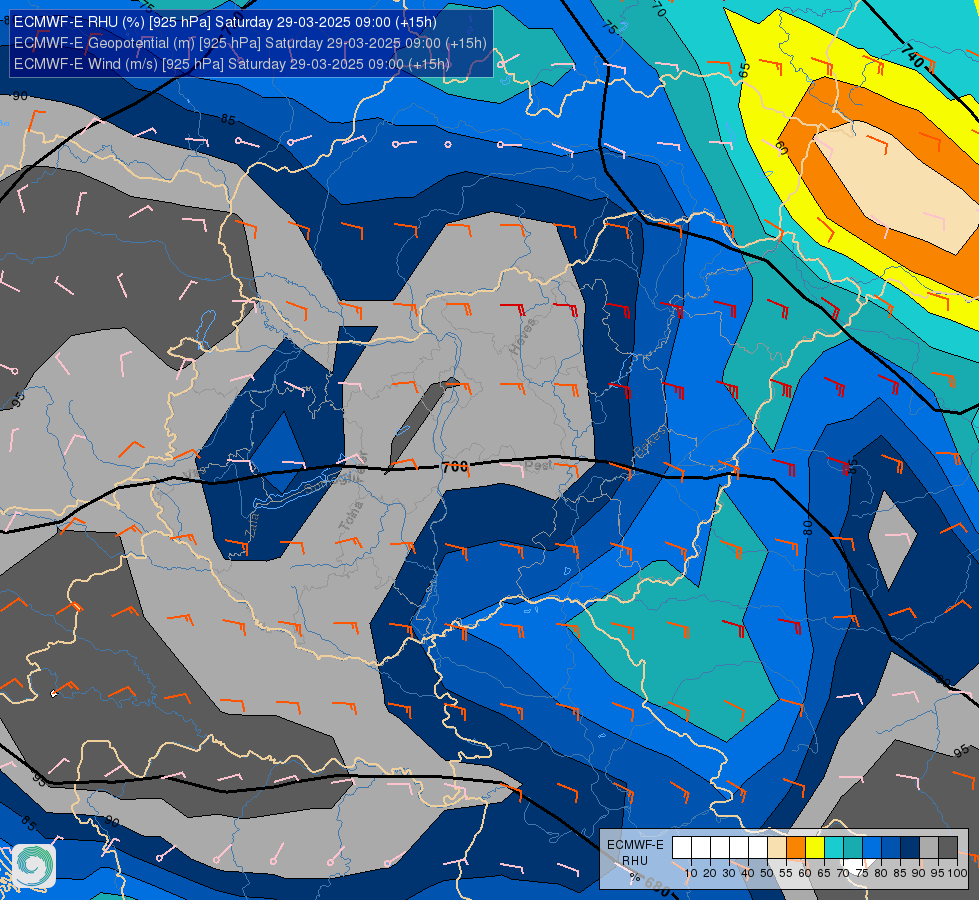Select the teal 70–75% legend swatch
Viewport: 979px width, 900px height.
point(853,847)
